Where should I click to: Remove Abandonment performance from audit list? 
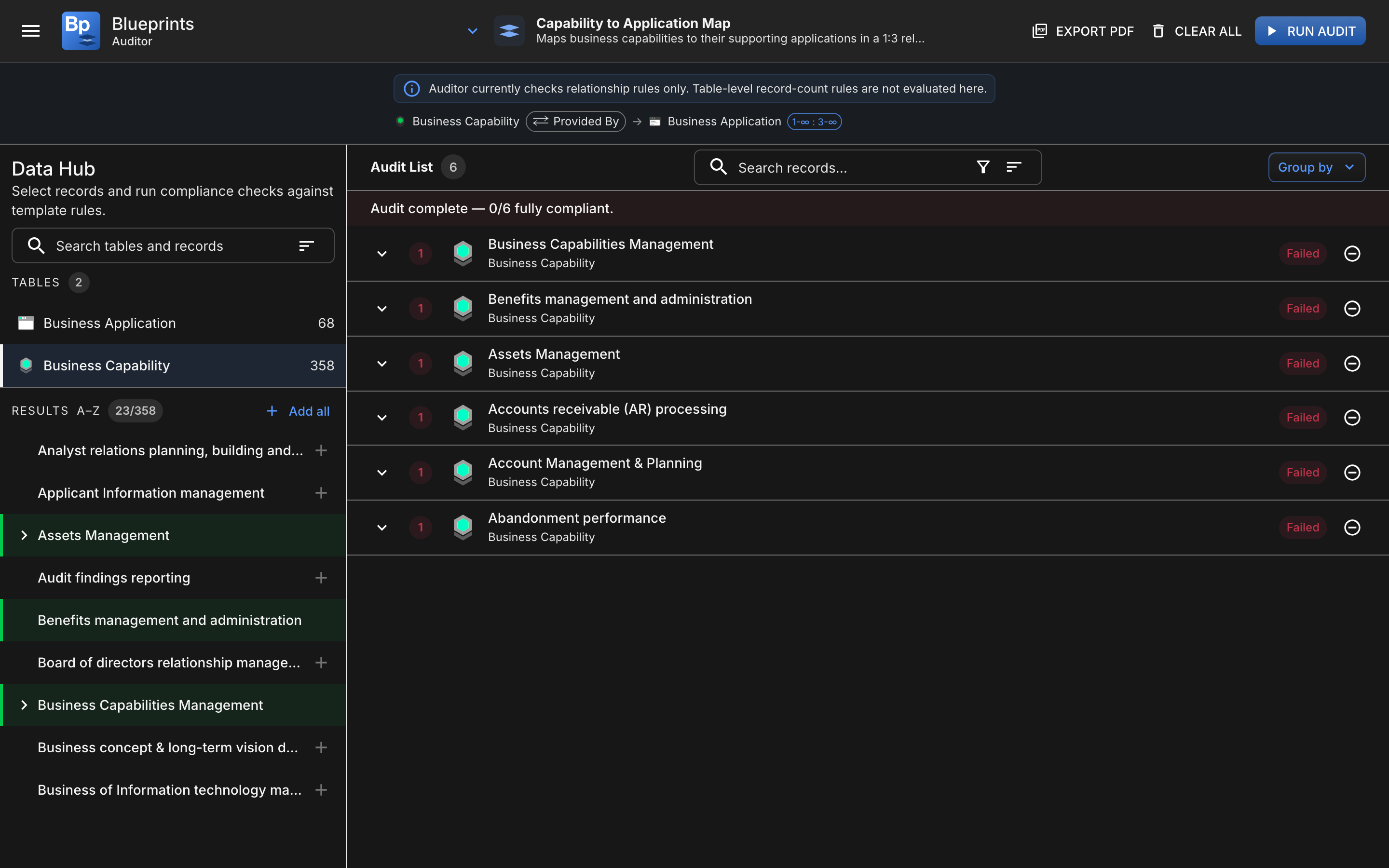(1352, 528)
